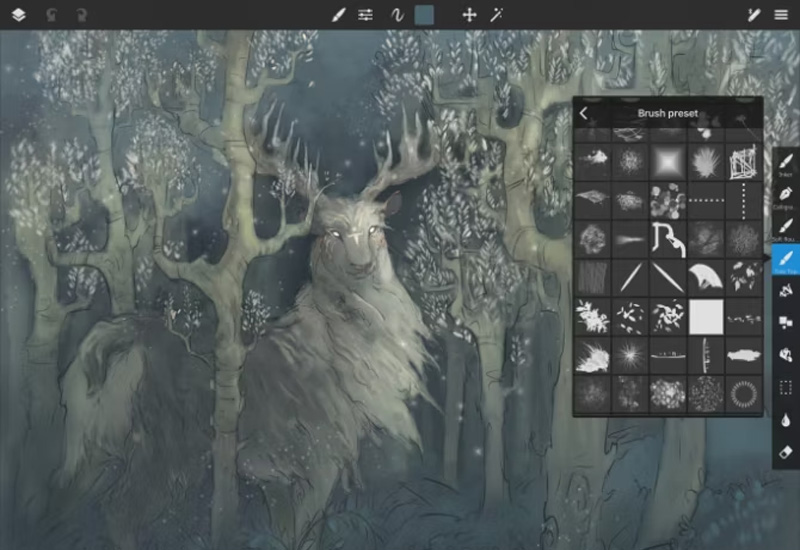Select the water drop blend tool
800x550 pixels.
pos(786,420)
